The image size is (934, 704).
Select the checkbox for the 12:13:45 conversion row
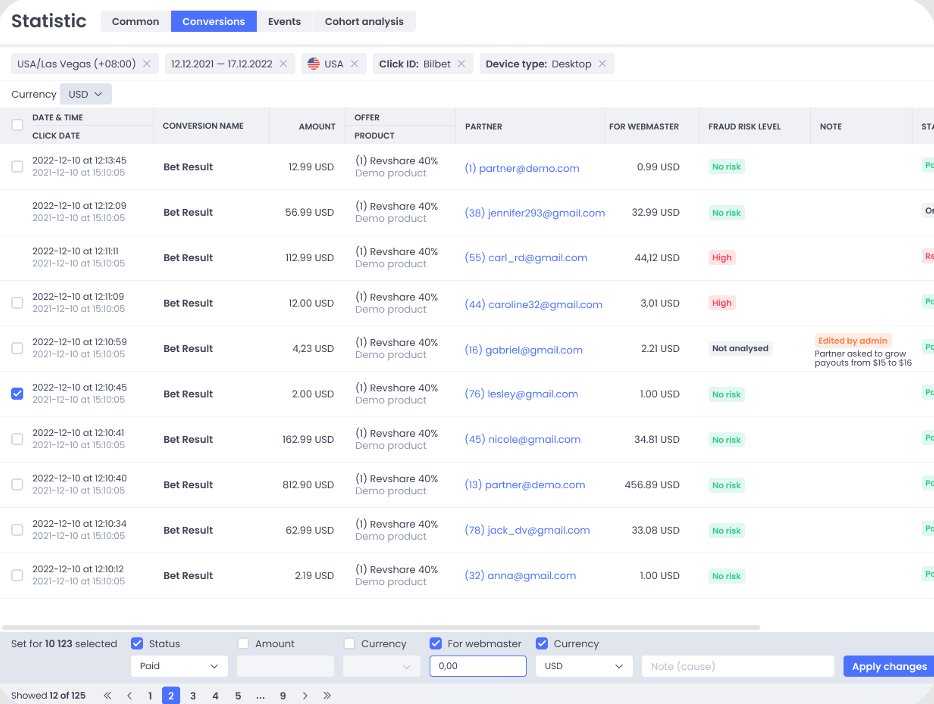click(16, 166)
